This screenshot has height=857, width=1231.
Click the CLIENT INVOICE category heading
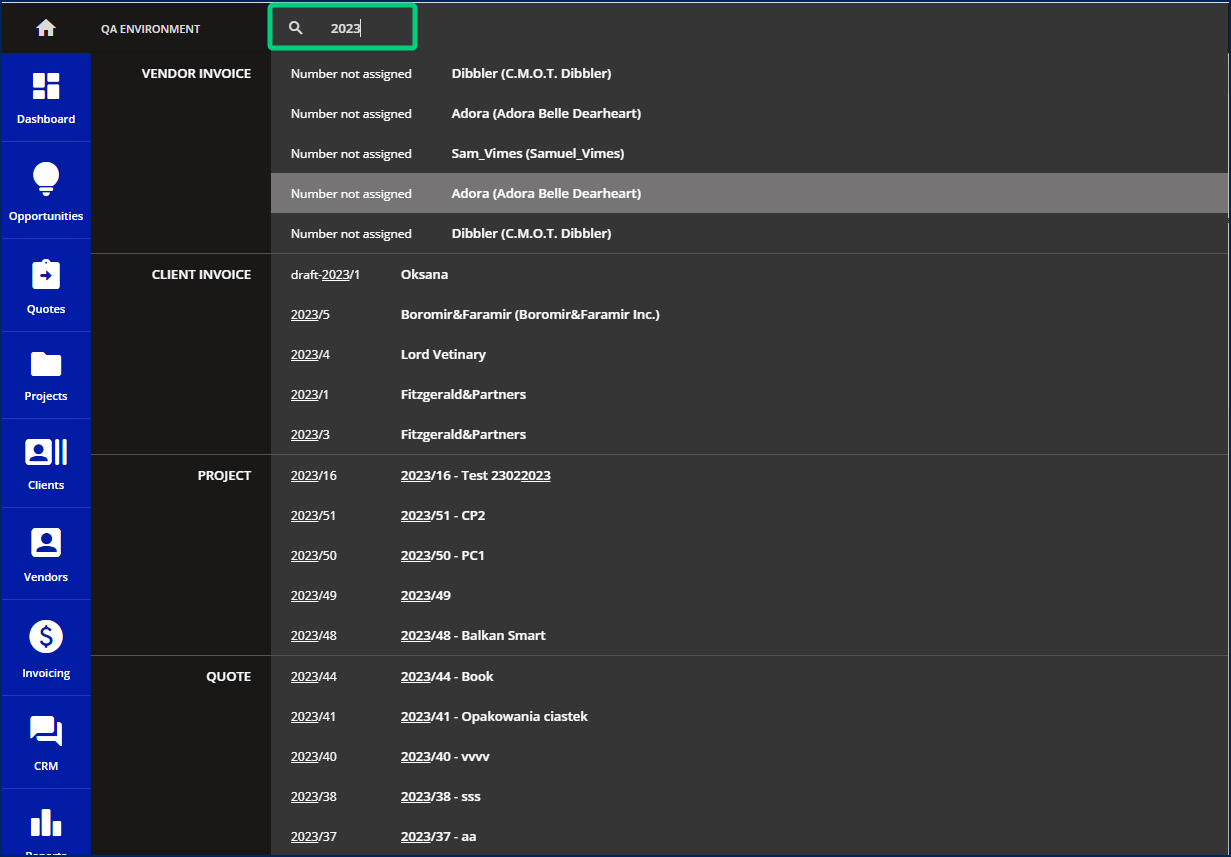[x=201, y=274]
